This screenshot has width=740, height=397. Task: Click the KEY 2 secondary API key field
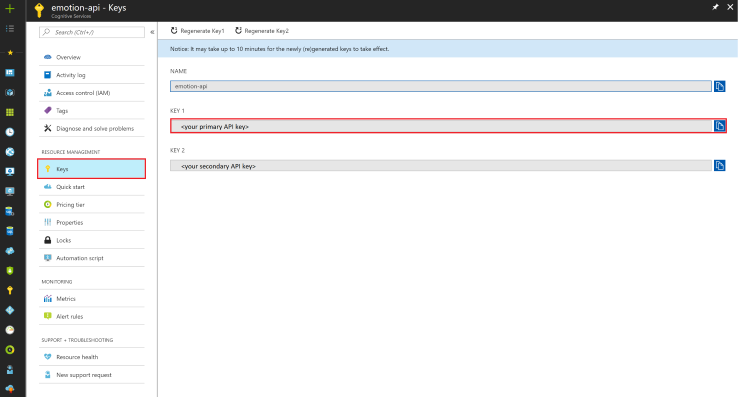tap(441, 166)
